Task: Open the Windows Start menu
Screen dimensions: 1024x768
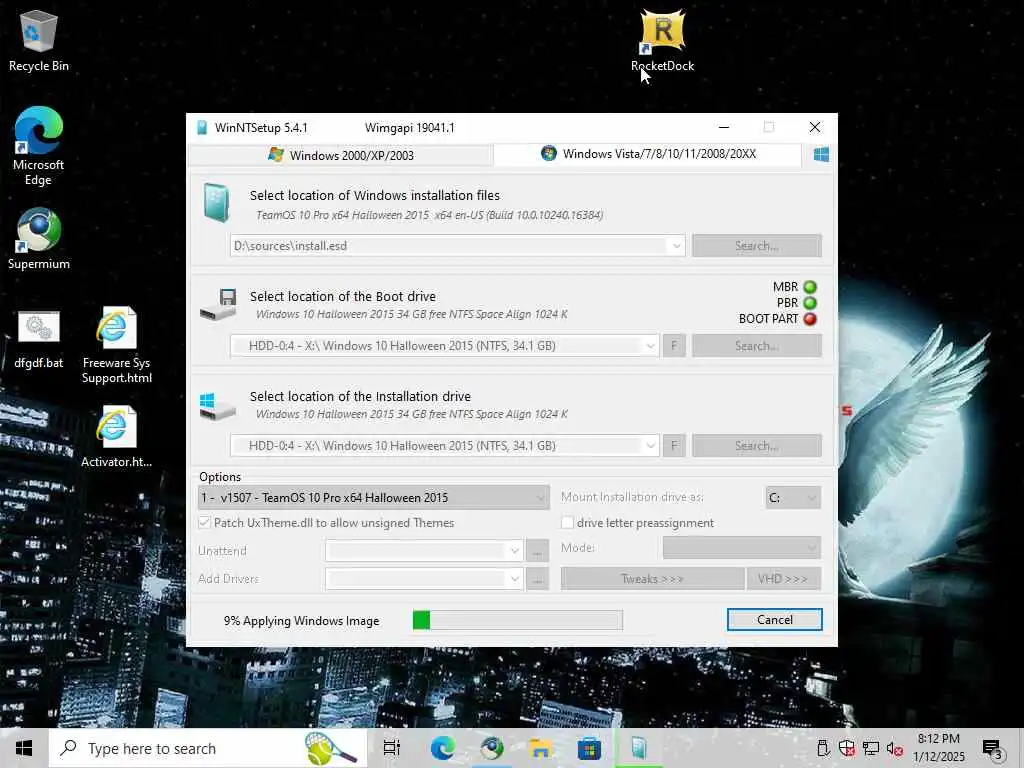Action: pyautogui.click(x=24, y=748)
